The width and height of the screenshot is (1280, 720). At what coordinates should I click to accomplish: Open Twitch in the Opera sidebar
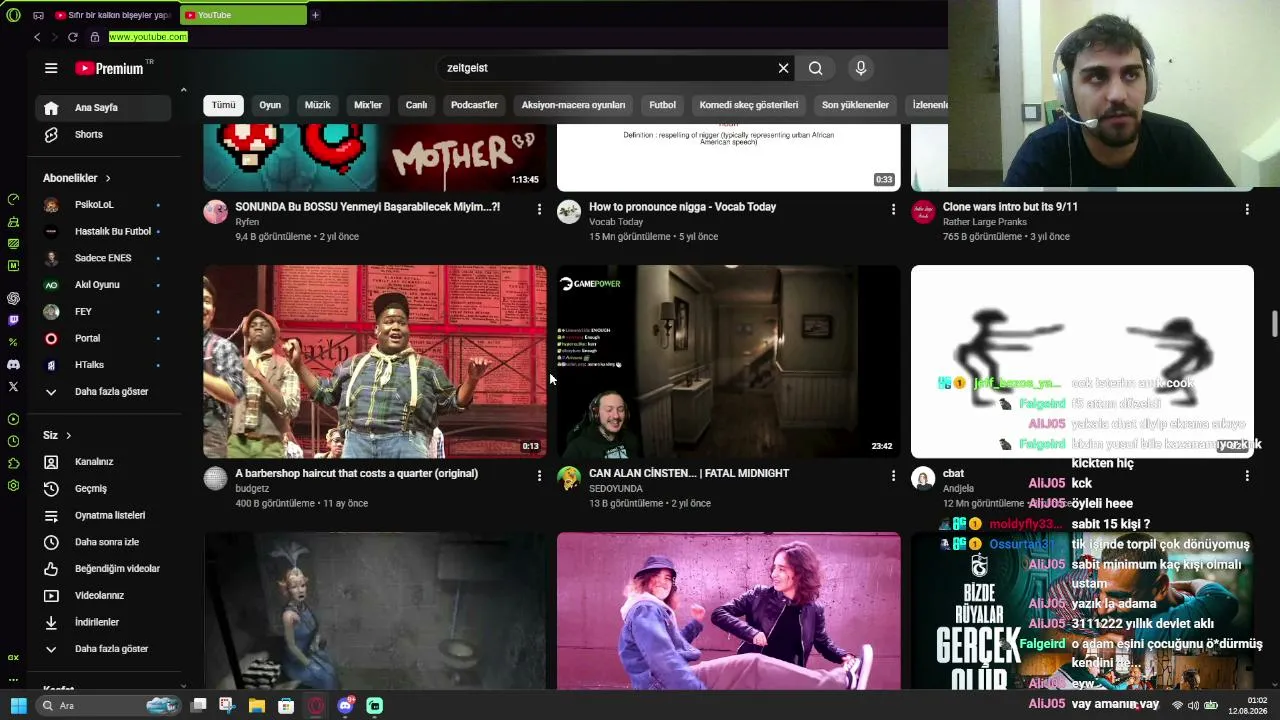click(x=13, y=321)
